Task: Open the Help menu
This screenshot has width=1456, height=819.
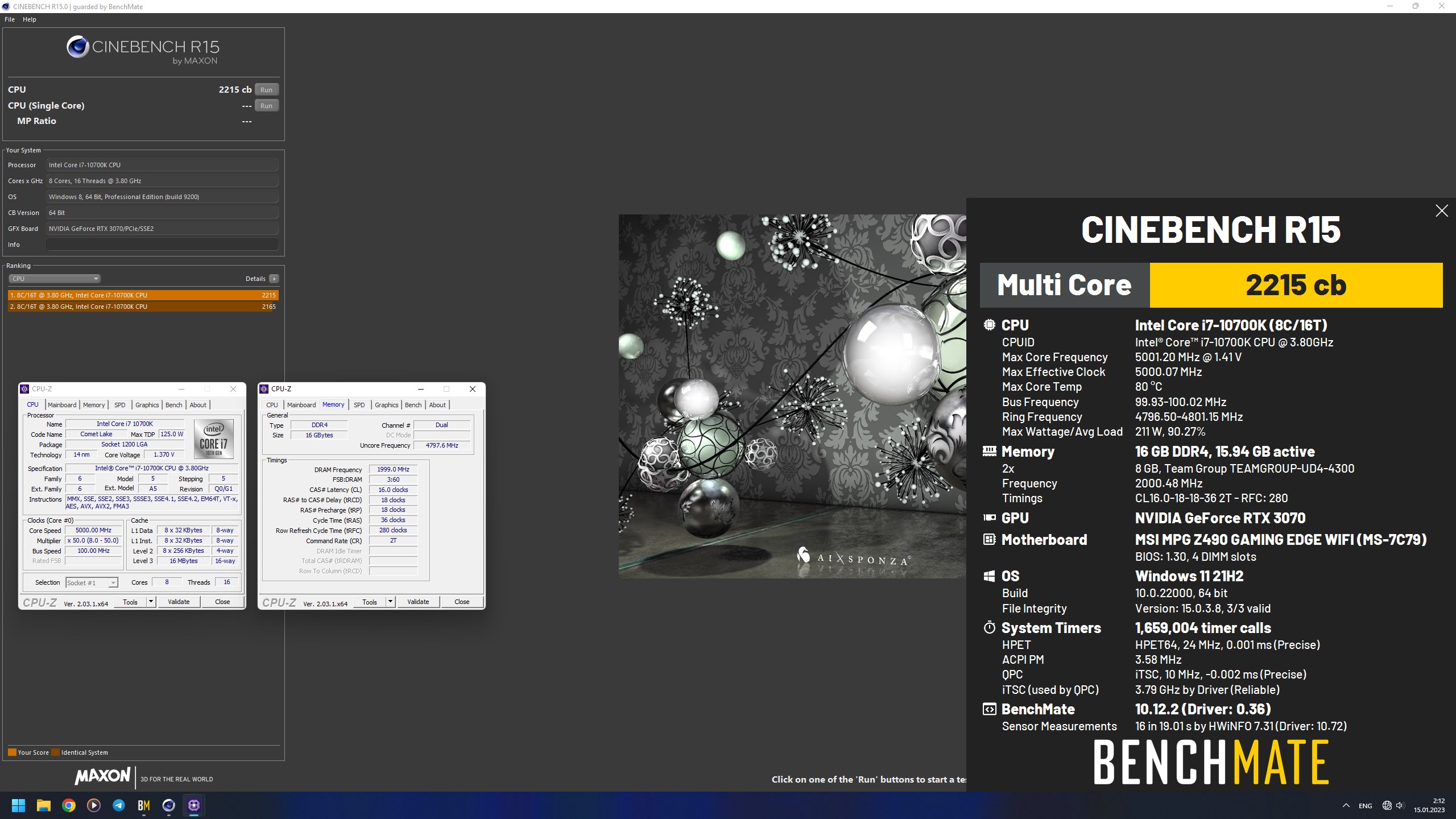Action: pyautogui.click(x=30, y=19)
